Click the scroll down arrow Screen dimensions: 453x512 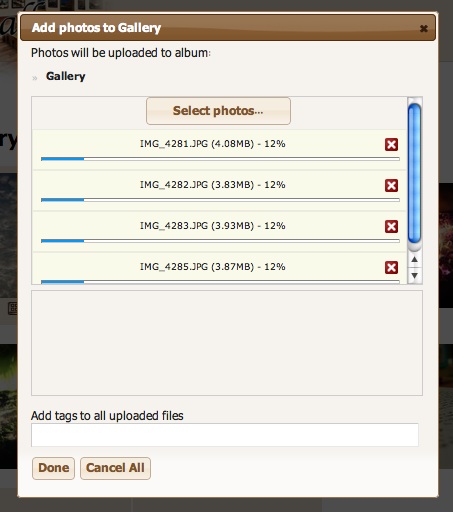click(x=414, y=276)
